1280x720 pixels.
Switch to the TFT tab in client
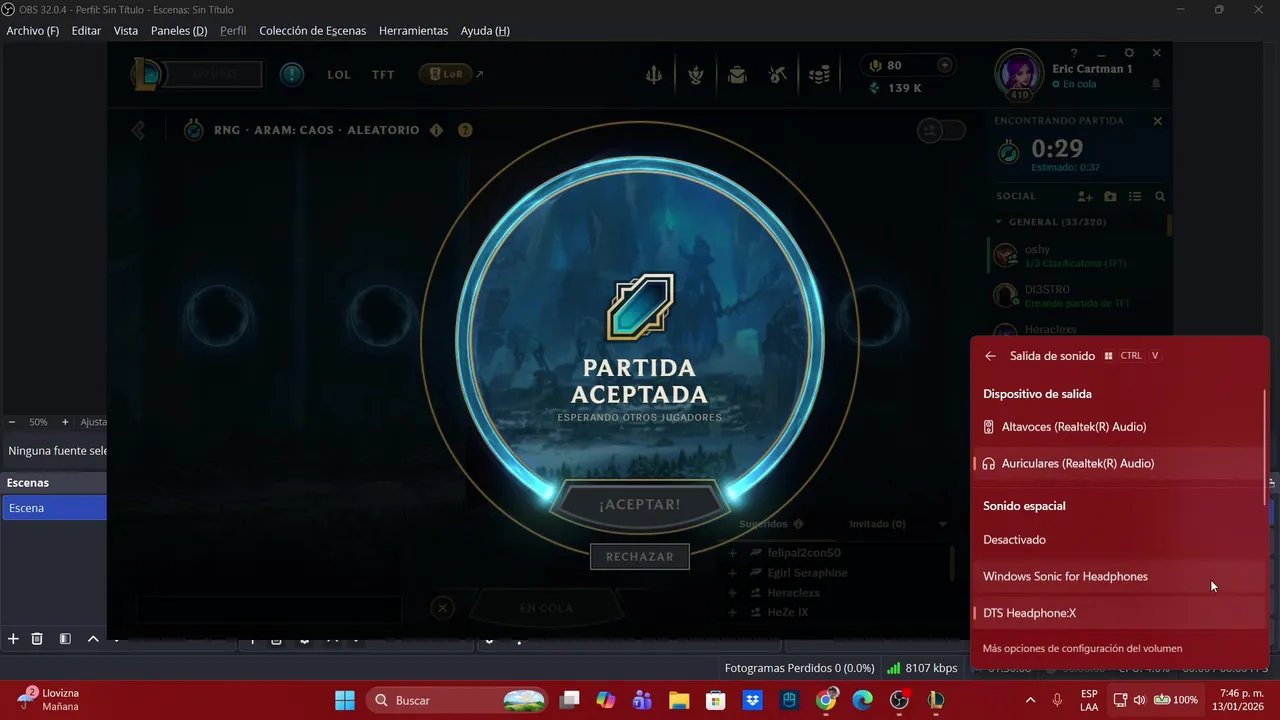coord(383,75)
